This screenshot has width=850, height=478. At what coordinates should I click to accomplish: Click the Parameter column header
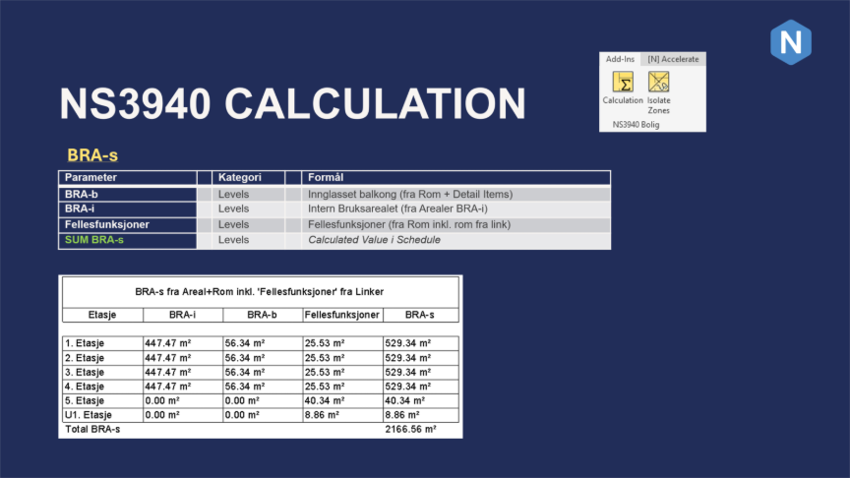(x=128, y=177)
